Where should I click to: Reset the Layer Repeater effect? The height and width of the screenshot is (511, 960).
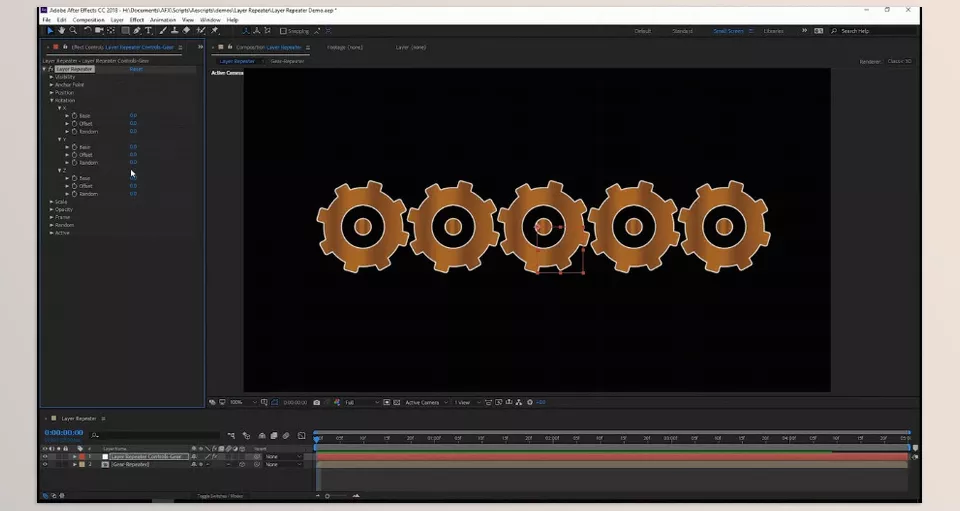(x=136, y=69)
